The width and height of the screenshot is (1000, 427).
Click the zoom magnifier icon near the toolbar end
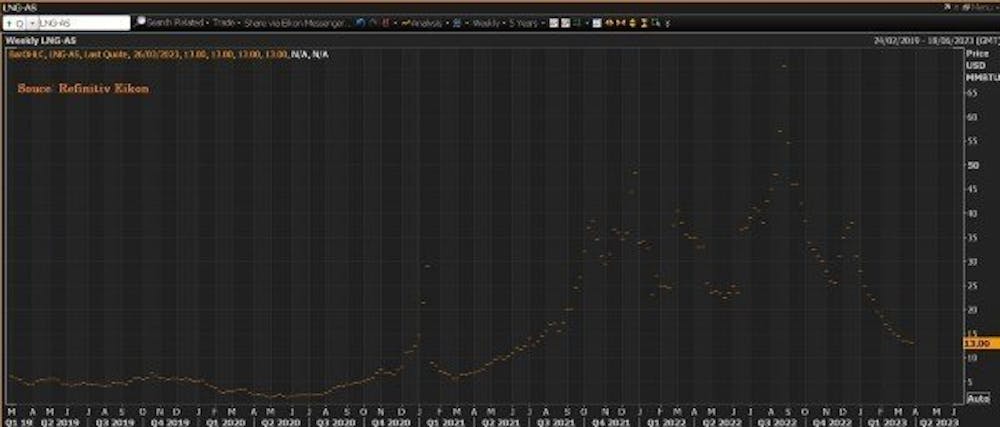655,22
